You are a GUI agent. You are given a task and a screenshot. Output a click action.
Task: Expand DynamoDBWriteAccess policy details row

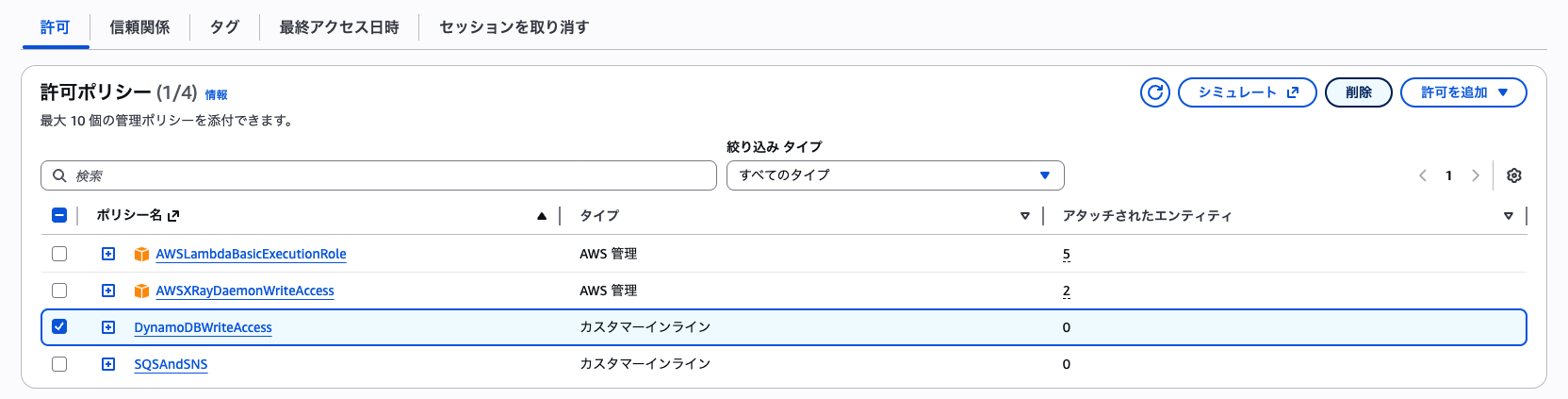point(108,327)
